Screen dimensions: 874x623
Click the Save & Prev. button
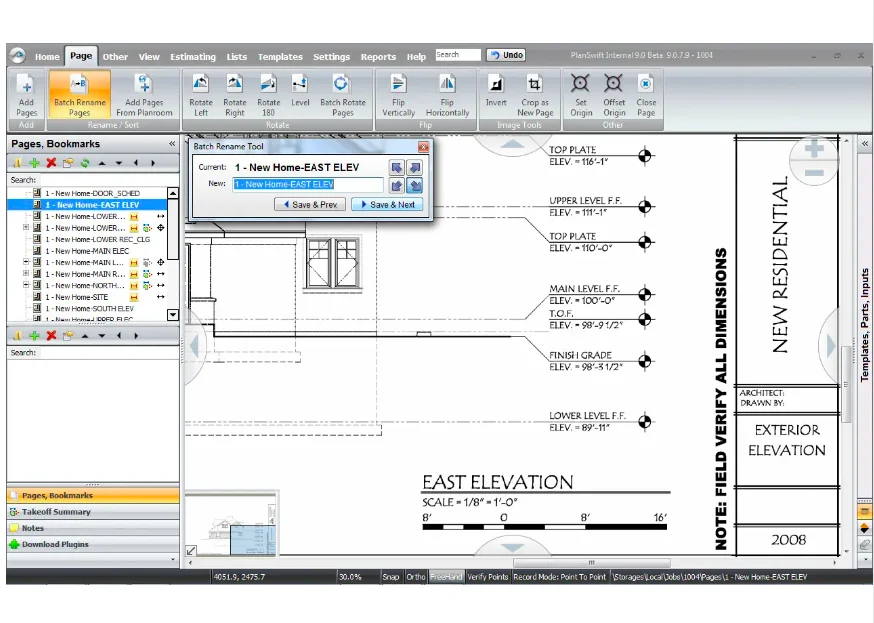point(310,204)
